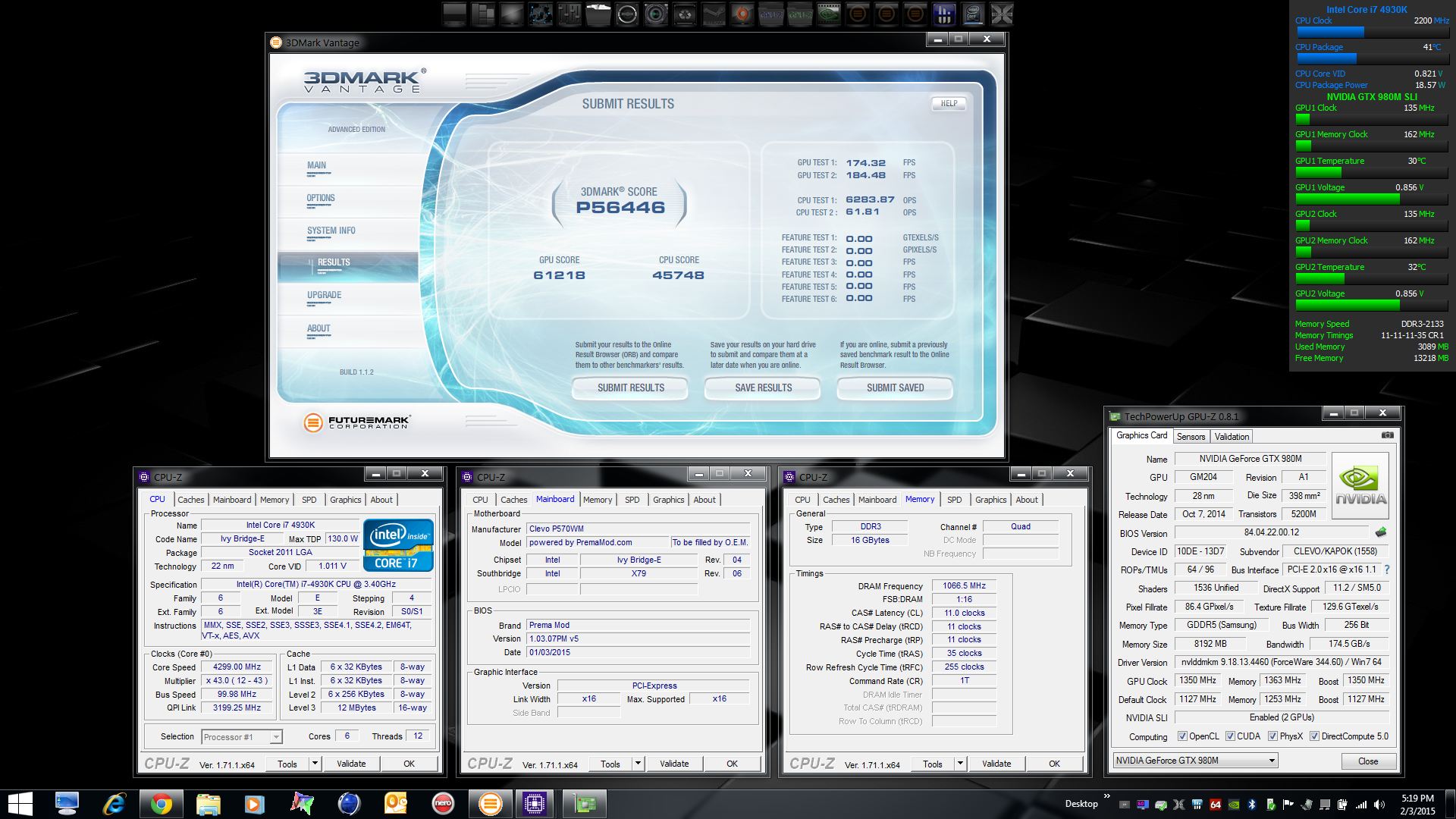Open the Processor #1 selection dropdown
The height and width of the screenshot is (819, 1456).
click(x=276, y=737)
